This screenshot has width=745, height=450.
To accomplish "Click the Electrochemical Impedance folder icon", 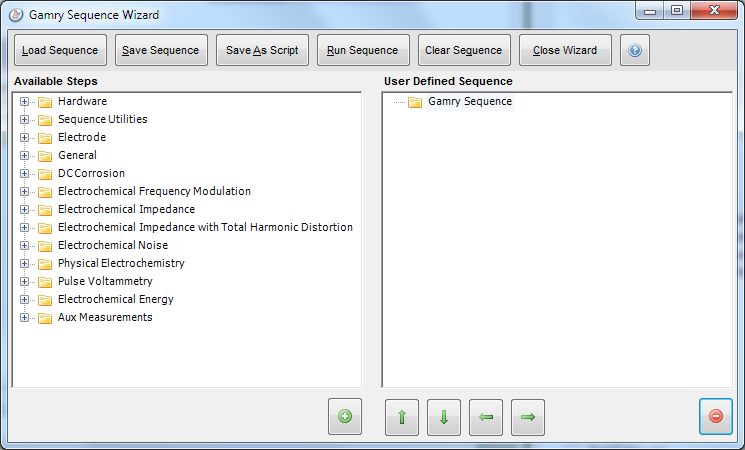I will point(45,210).
